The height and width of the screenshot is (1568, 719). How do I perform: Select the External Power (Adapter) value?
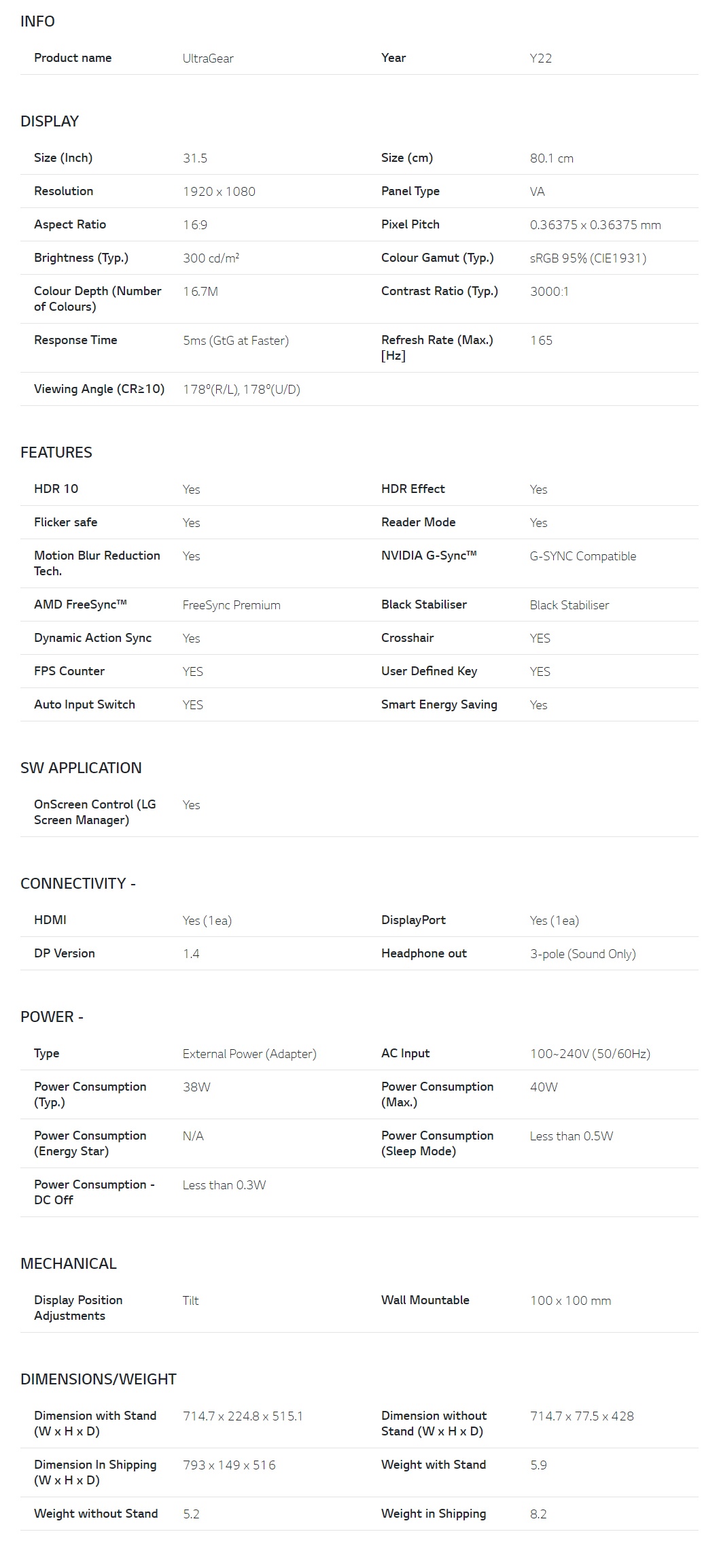tap(249, 1054)
